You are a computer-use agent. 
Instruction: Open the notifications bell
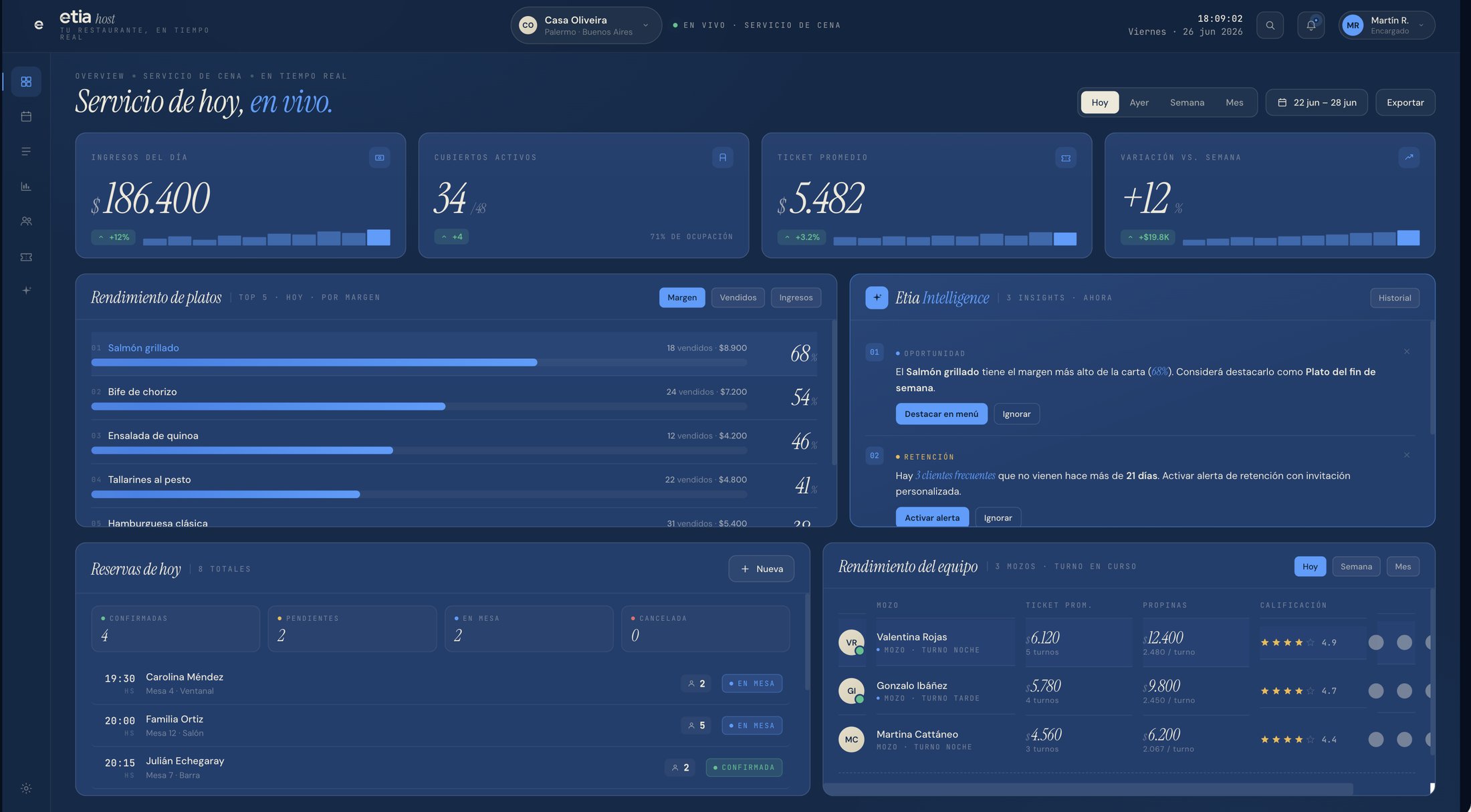(1311, 25)
